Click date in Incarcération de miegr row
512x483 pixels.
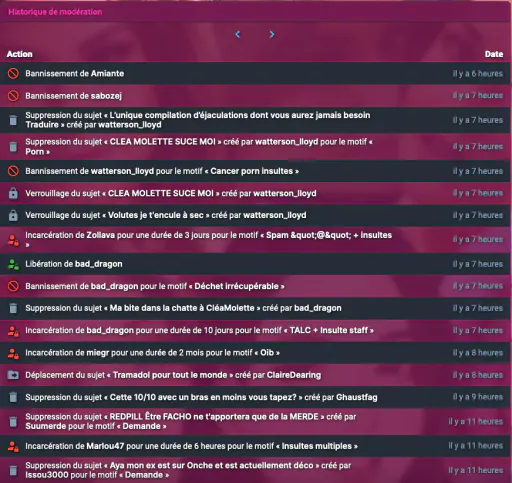click(478, 353)
